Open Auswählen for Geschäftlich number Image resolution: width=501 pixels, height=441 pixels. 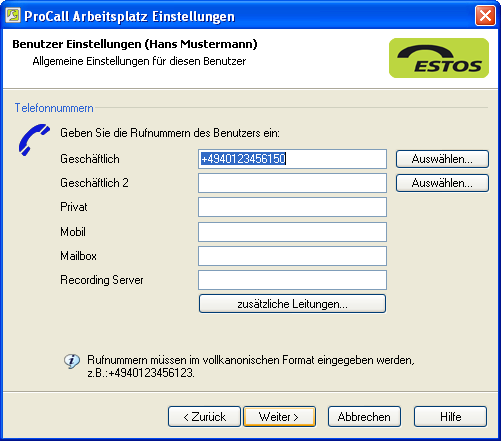pos(442,159)
